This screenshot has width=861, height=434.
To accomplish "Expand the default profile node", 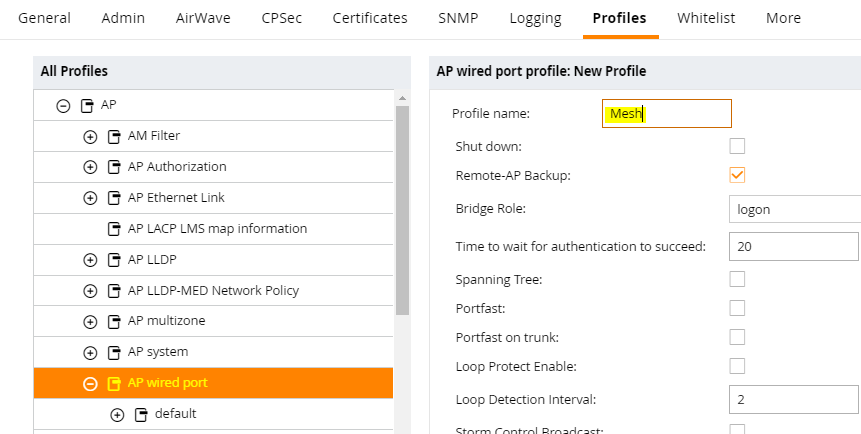I will (x=117, y=415).
